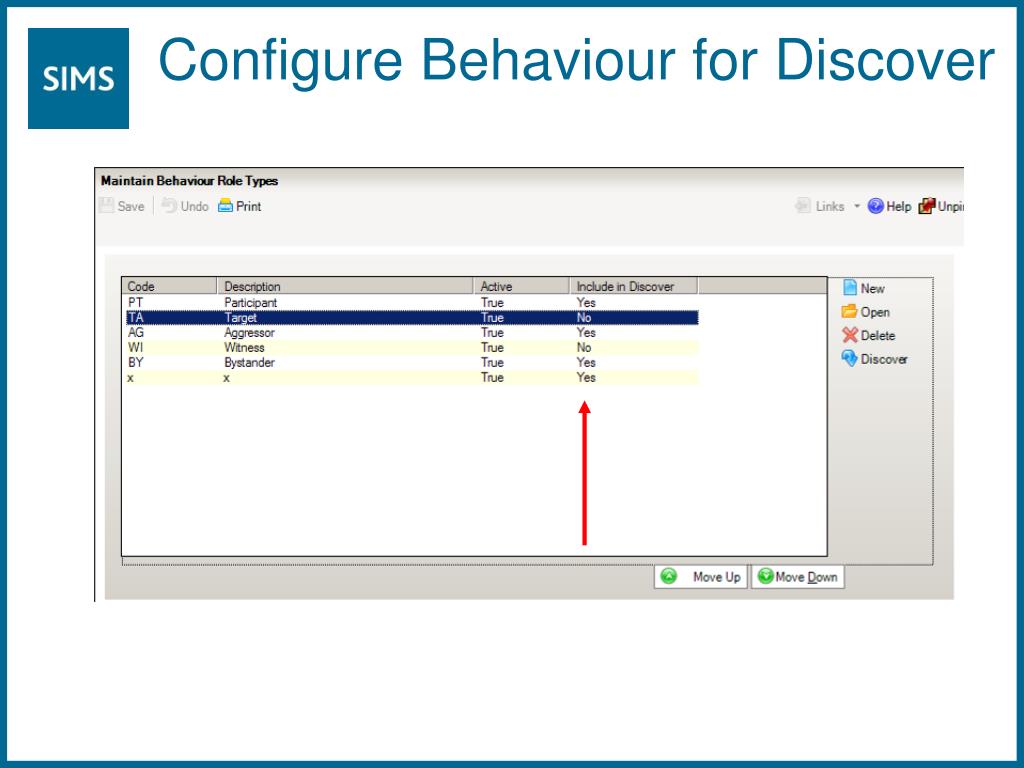
Task: Select the WI code cell
Action: [x=135, y=347]
